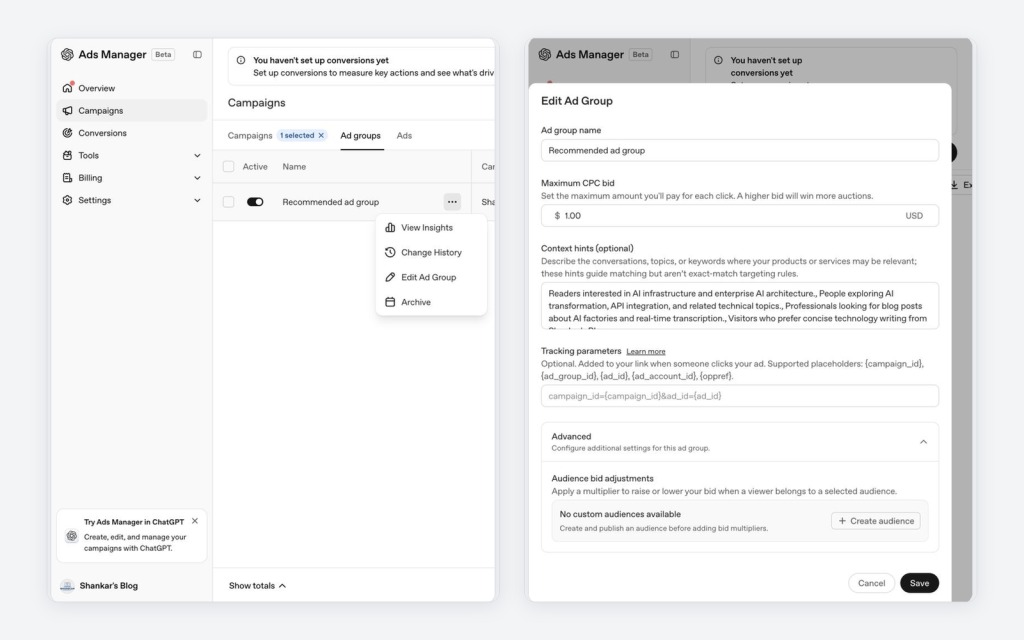Click the Tracking parameters input field
Viewport: 1024px width, 640px height.
pos(740,396)
